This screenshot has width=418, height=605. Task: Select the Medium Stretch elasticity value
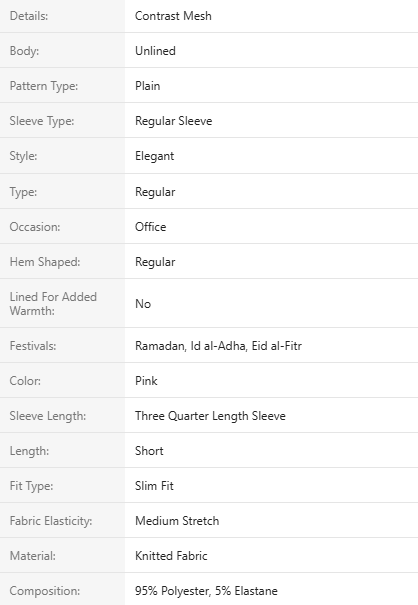(177, 521)
